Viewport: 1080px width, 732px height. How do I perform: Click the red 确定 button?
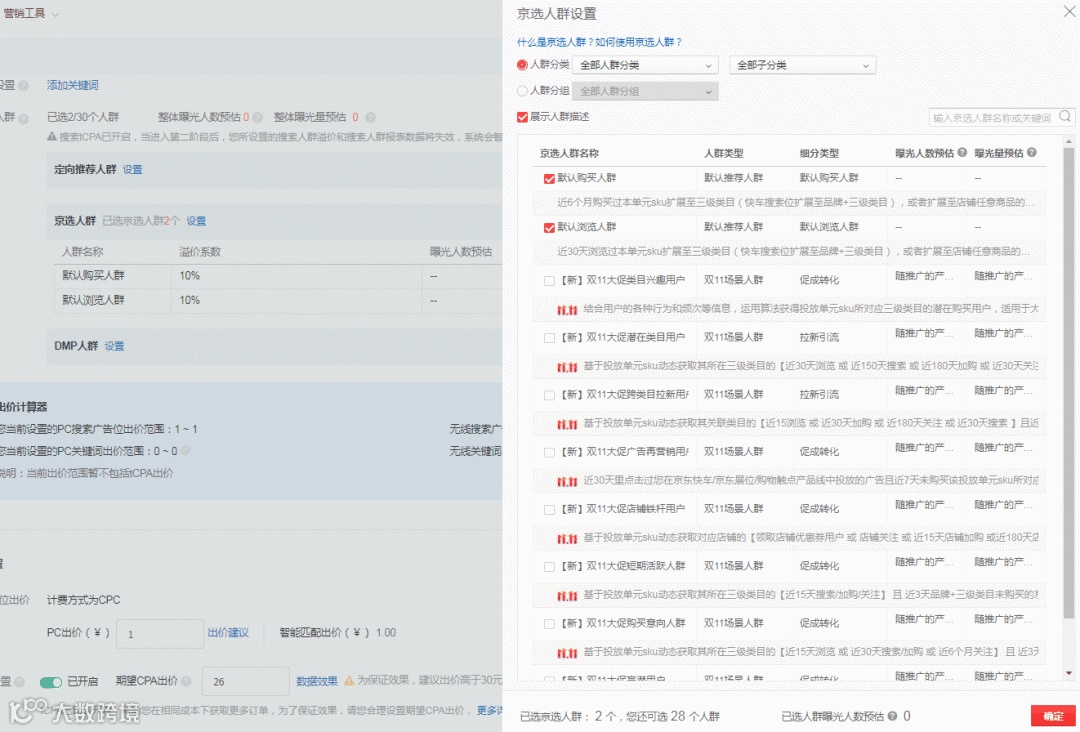[1053, 716]
